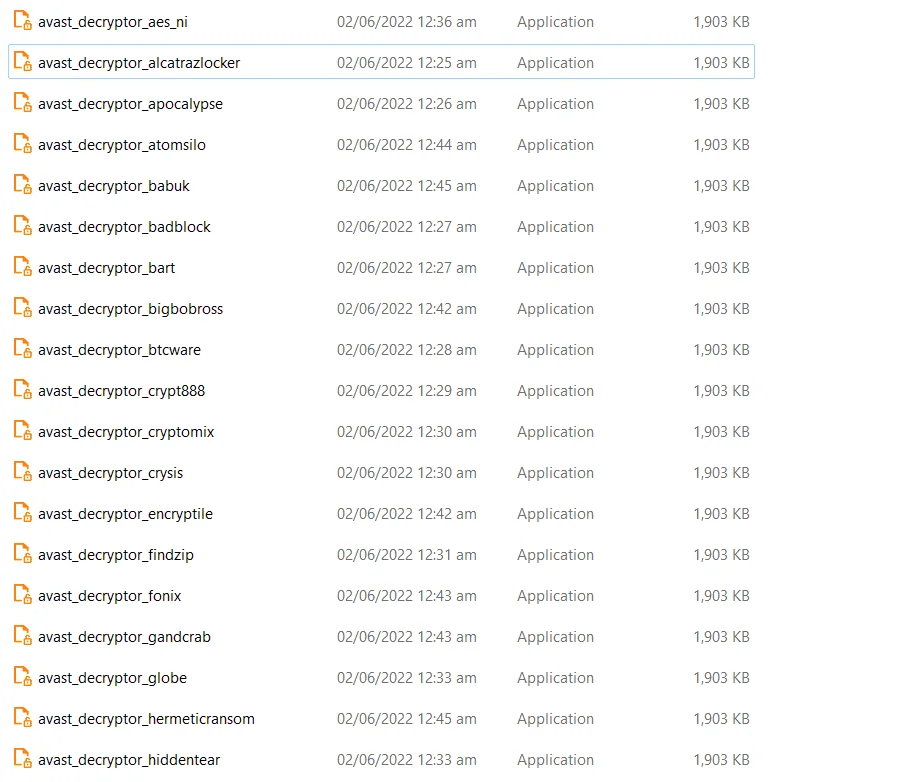Select file name avast_decryptor_aes_ni
Viewport: 921px width, 782px height.
pyautogui.click(x=113, y=22)
